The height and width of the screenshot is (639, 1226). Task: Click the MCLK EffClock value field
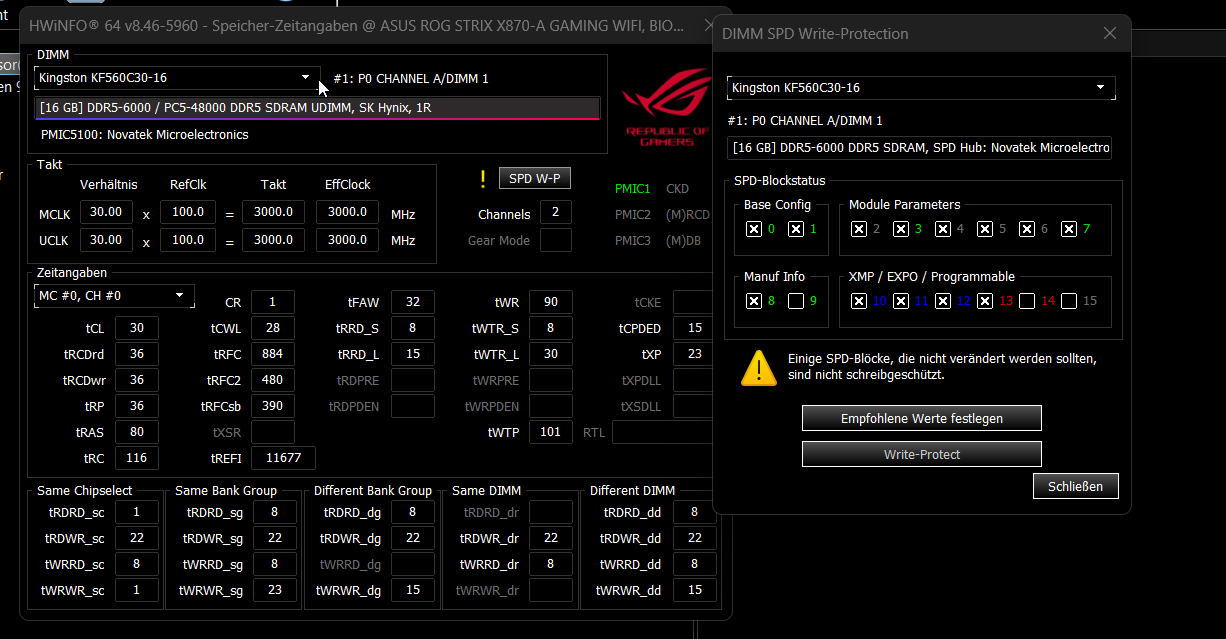347,212
